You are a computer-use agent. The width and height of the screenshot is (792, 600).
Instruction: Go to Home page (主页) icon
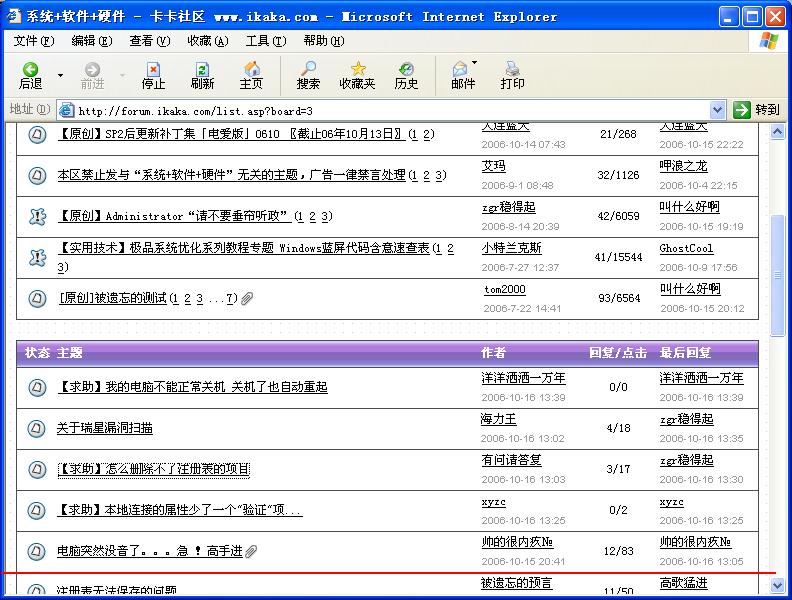[x=251, y=75]
